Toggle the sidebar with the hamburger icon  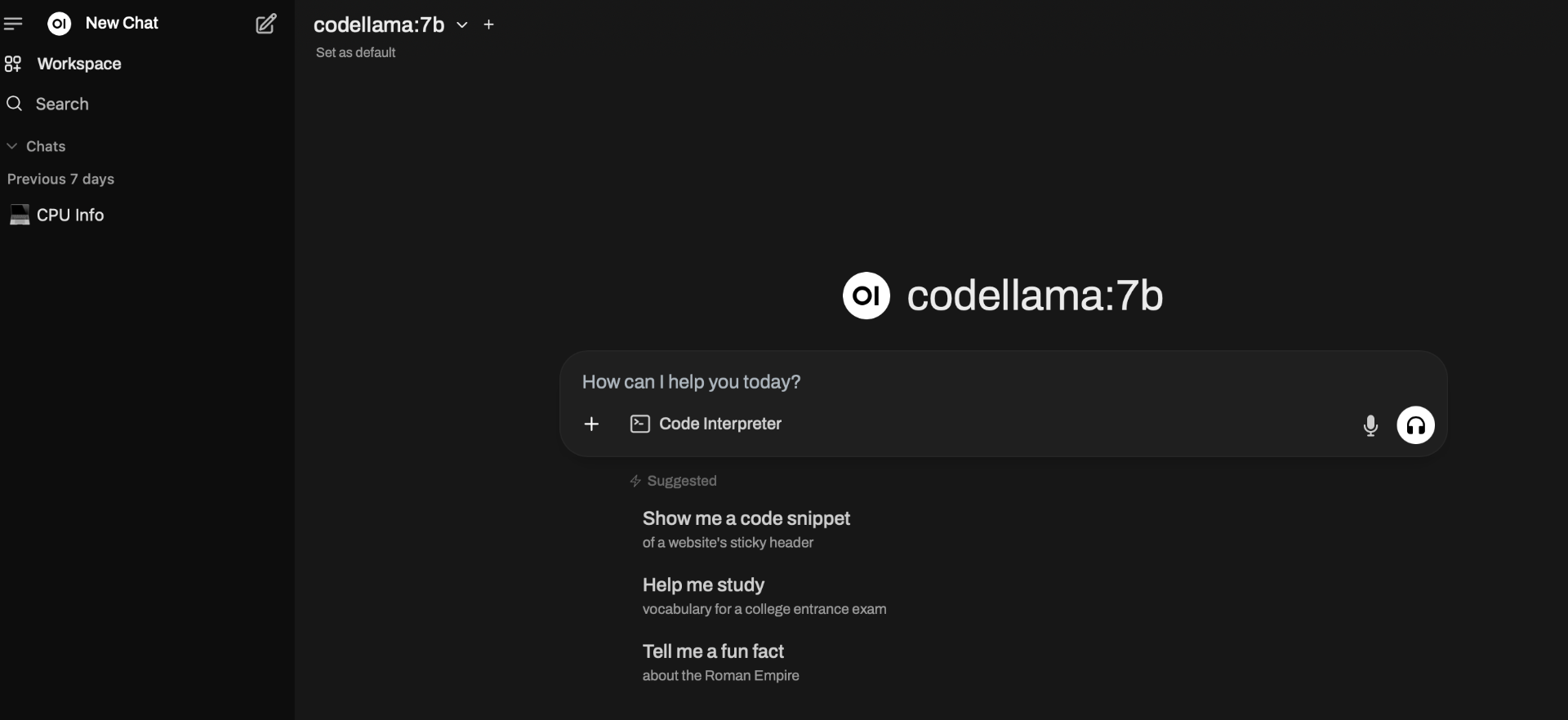(x=13, y=24)
